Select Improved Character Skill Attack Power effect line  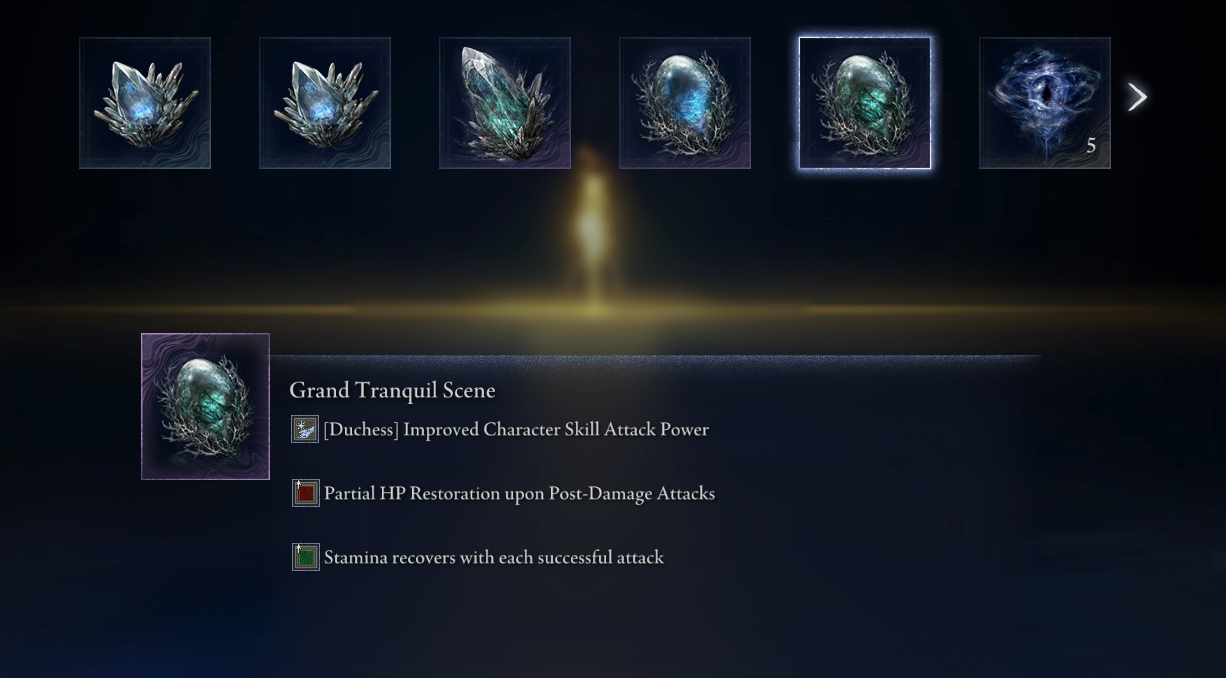tap(516, 429)
